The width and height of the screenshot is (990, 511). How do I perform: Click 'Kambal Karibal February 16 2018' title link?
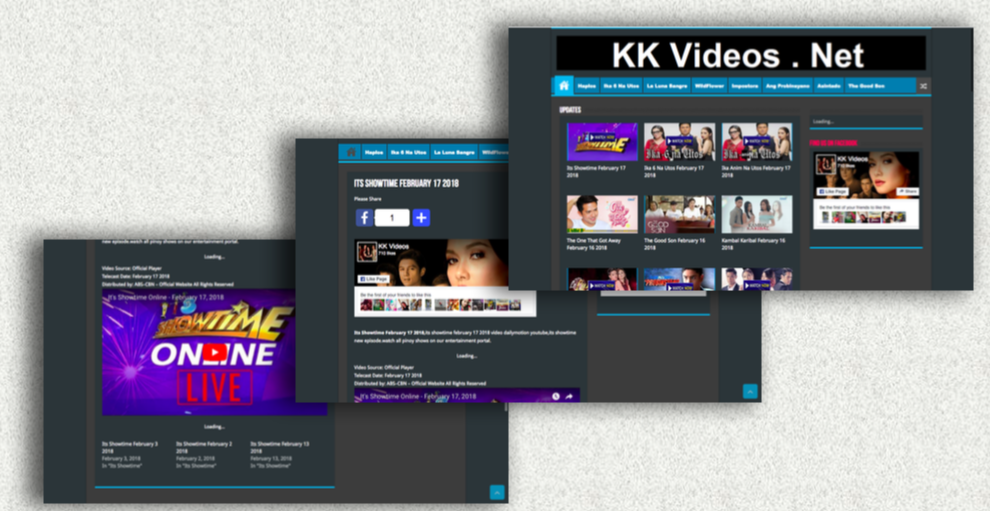coord(753,244)
